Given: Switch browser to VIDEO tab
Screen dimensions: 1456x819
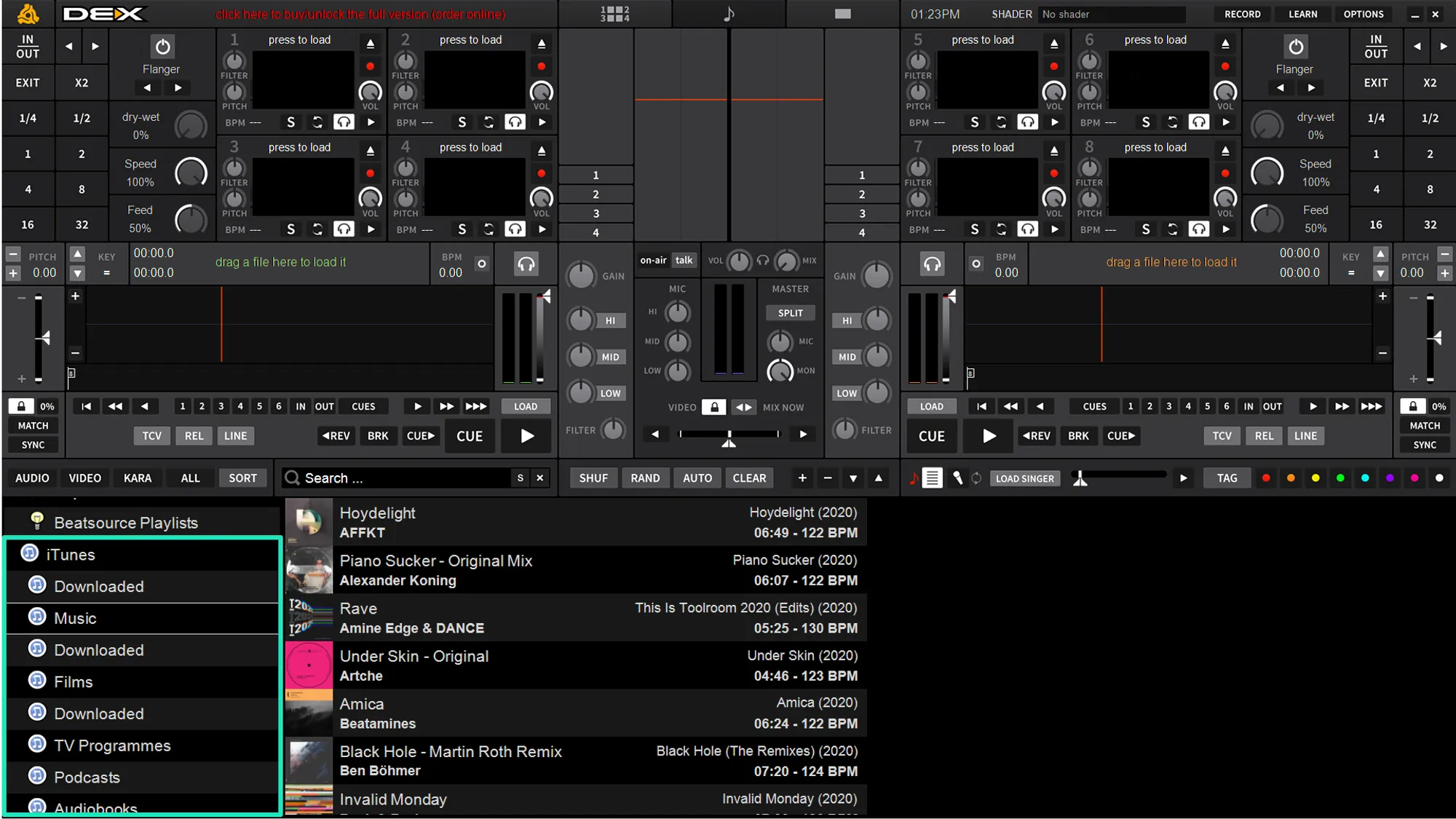Looking at the screenshot, I should pyautogui.click(x=84, y=478).
